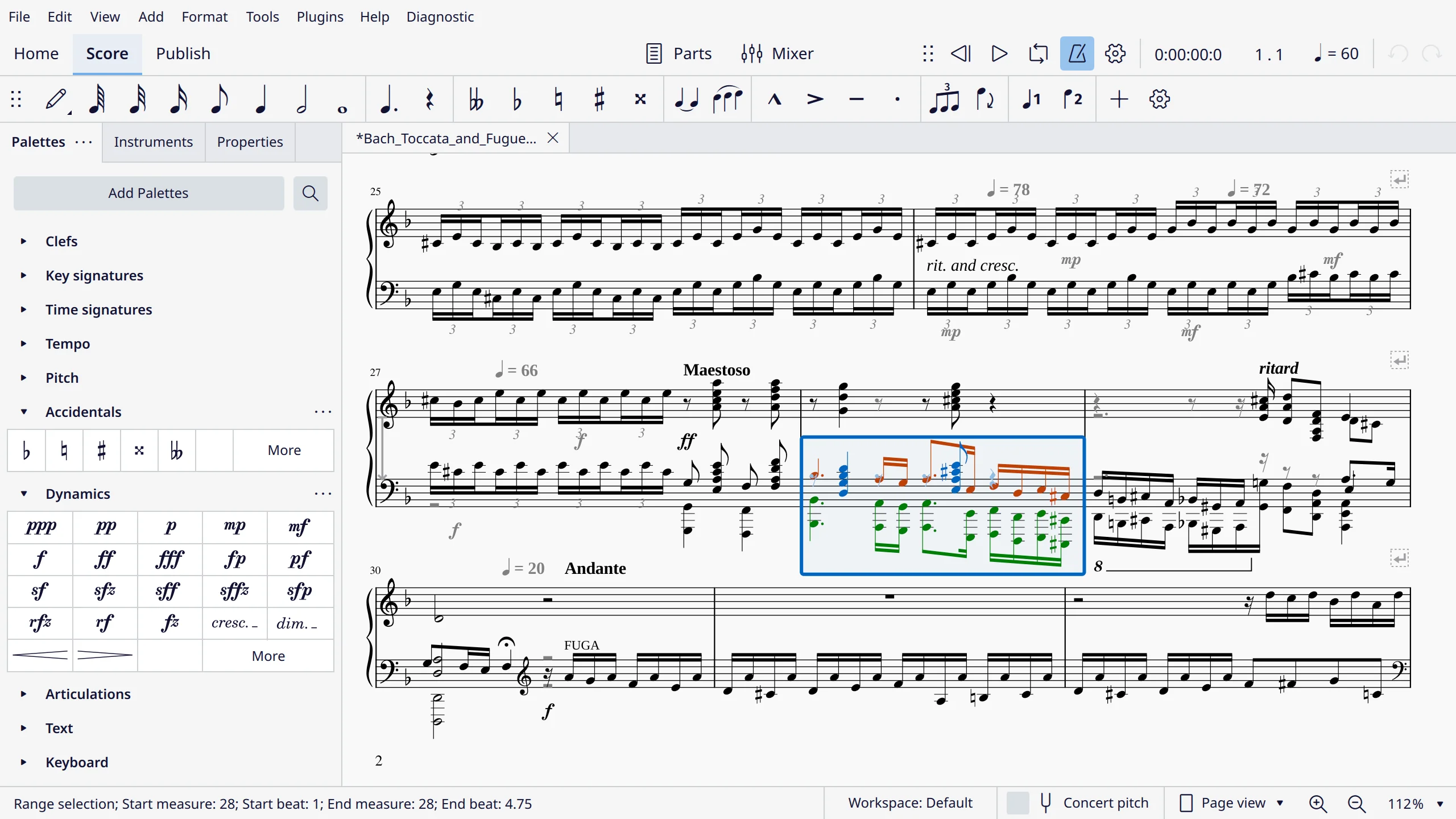Open the Plugins menu
The width and height of the screenshot is (1456, 819).
pos(320,16)
